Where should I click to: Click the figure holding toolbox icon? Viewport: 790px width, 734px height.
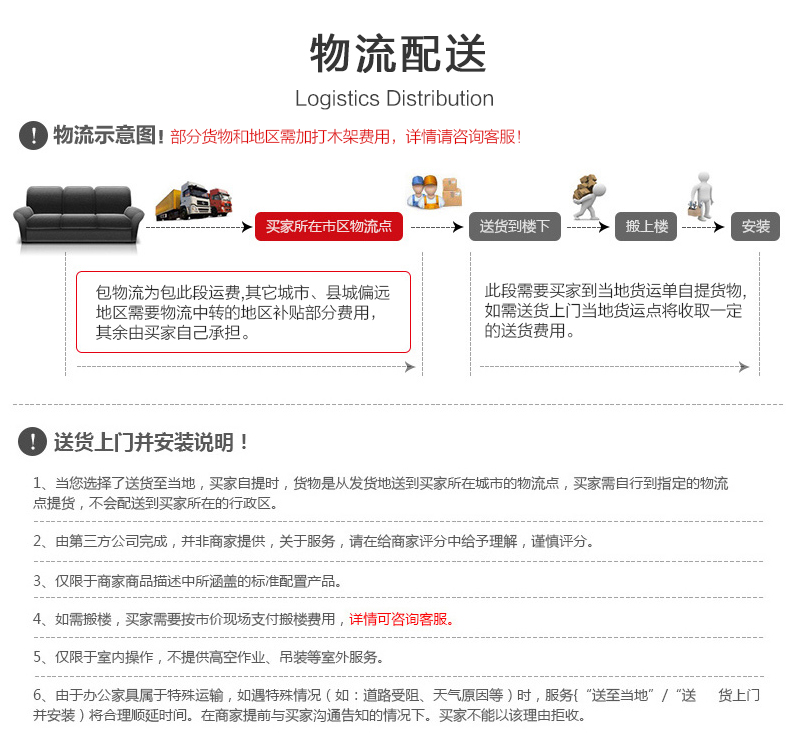point(702,196)
